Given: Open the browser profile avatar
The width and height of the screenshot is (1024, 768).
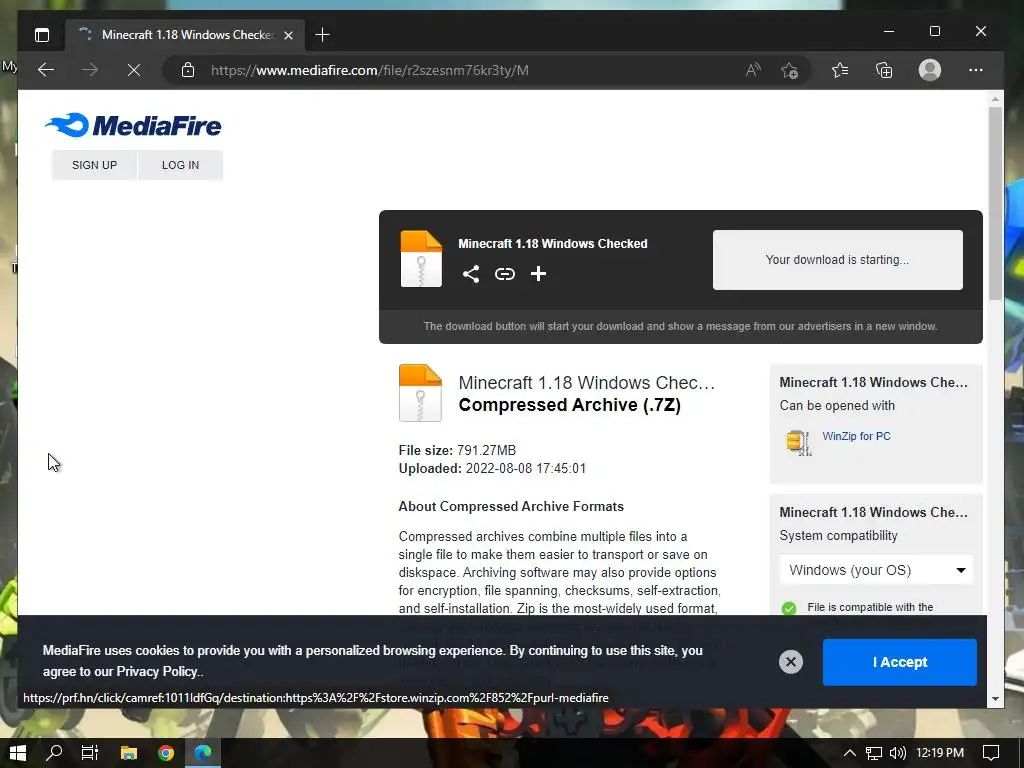Looking at the screenshot, I should tap(930, 70).
